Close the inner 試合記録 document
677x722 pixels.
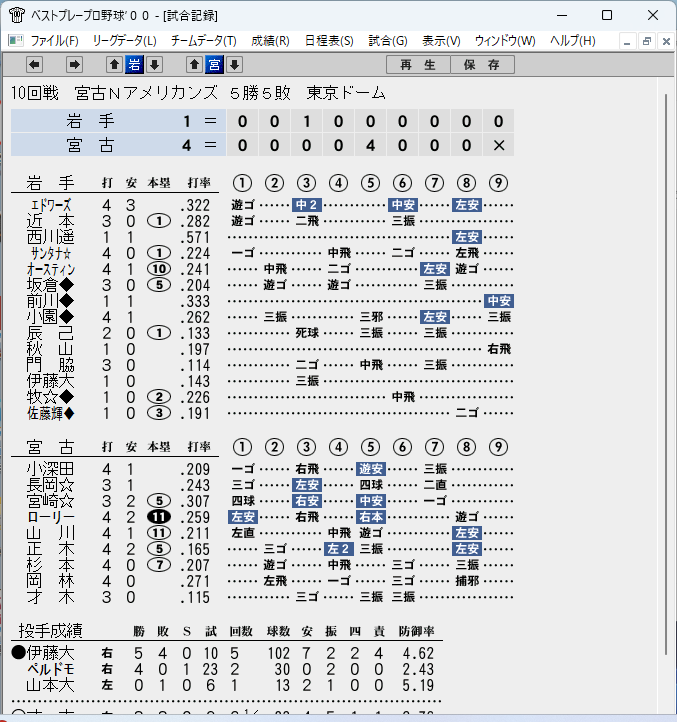click(x=666, y=41)
